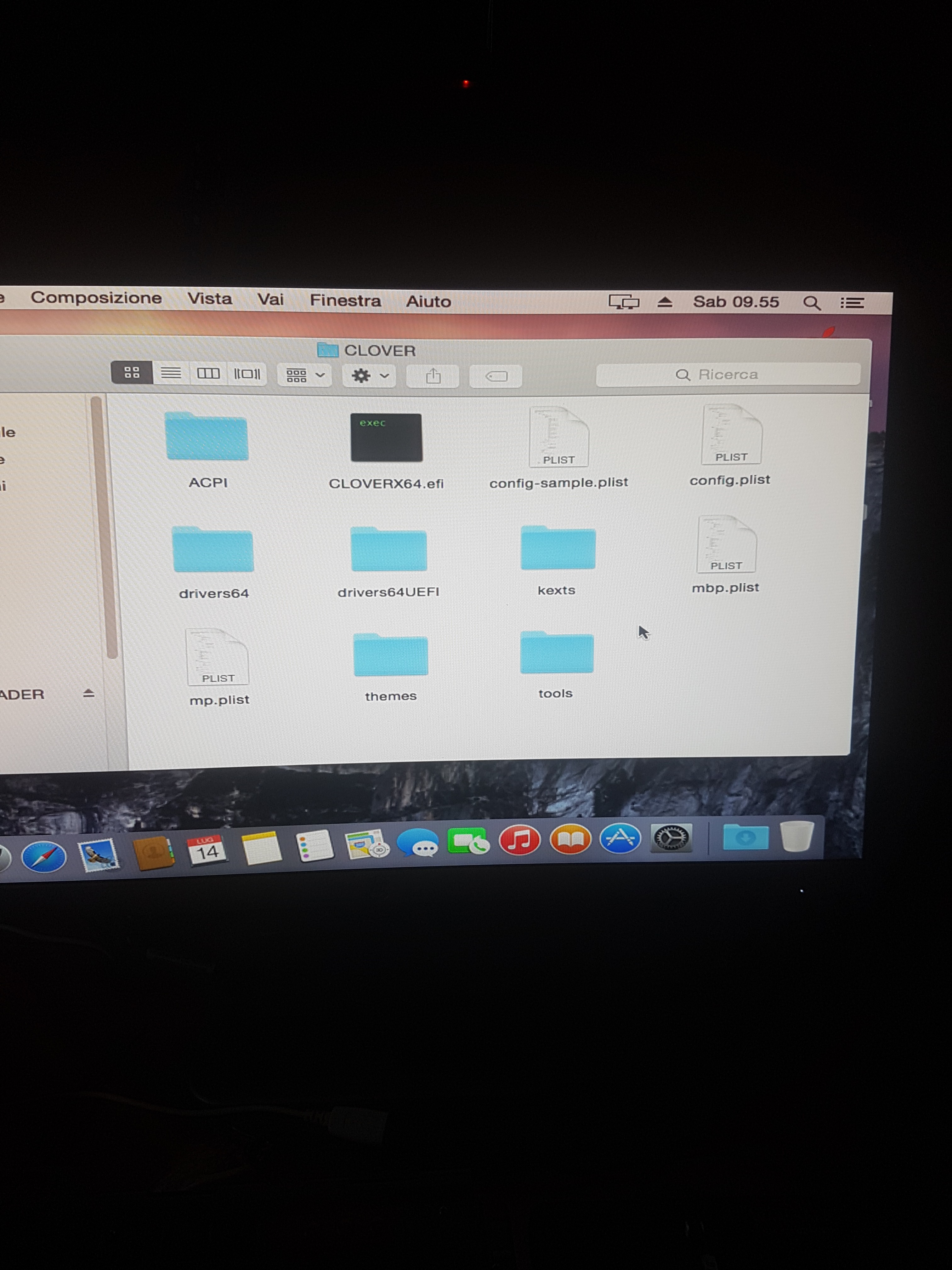
Task: Switch Finder to icon view
Action: coord(131,373)
